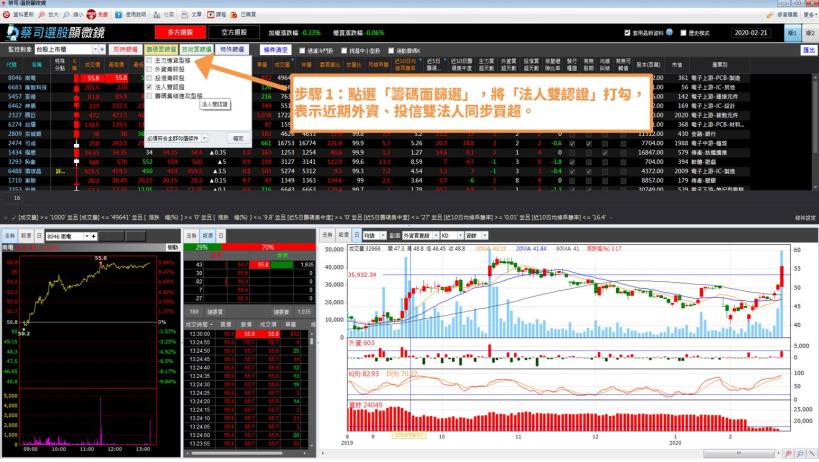
Task: Click the pin icon at toolbar right end
Action: pos(771,15)
